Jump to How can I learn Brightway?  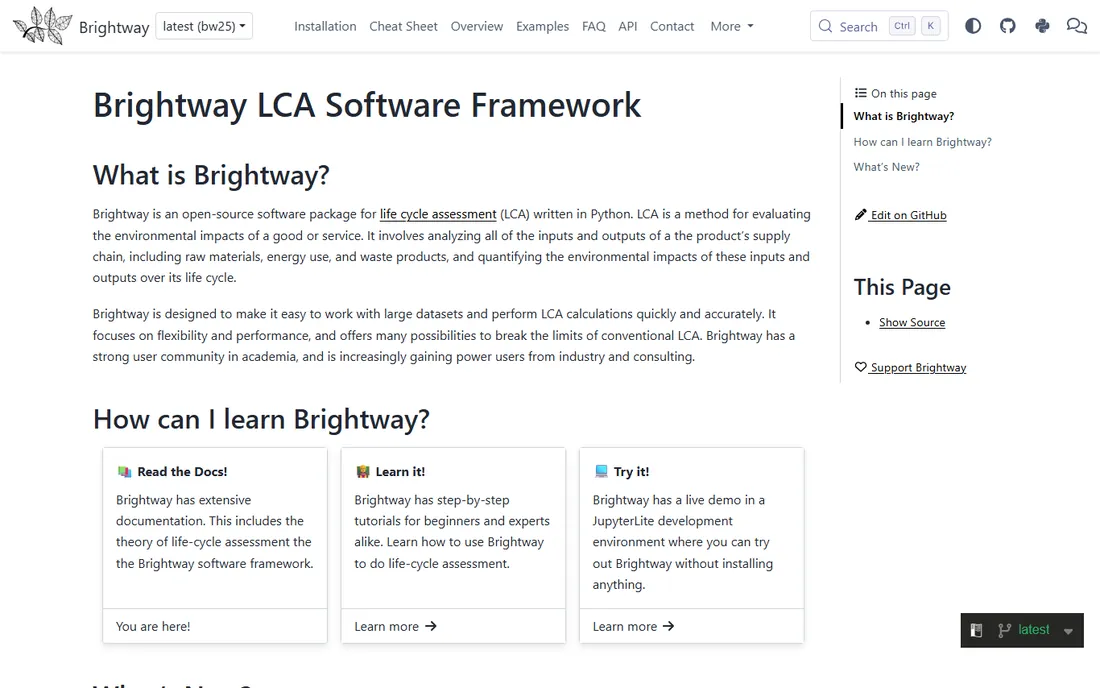(x=923, y=142)
